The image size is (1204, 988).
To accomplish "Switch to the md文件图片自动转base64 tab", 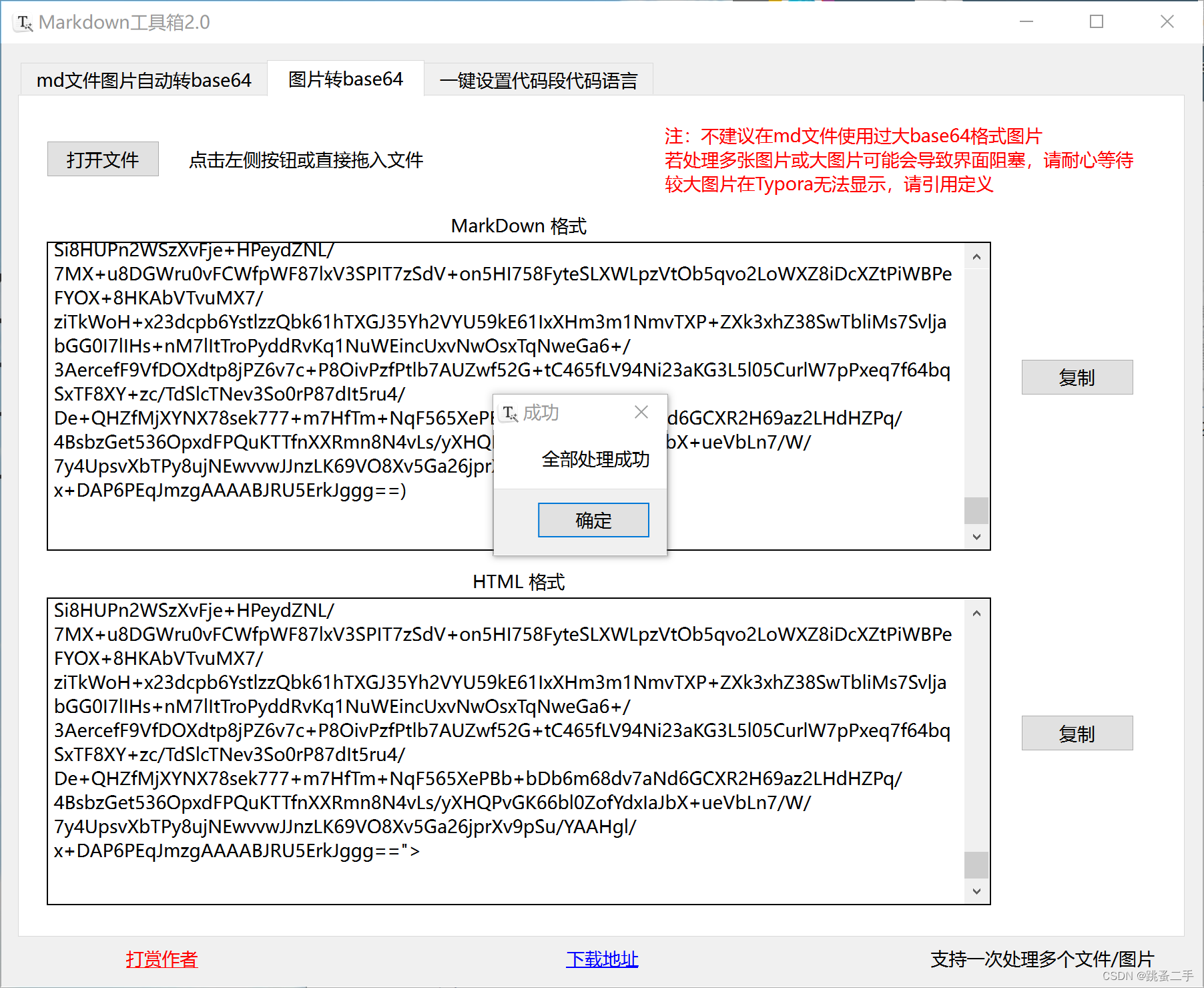I will pos(143,79).
